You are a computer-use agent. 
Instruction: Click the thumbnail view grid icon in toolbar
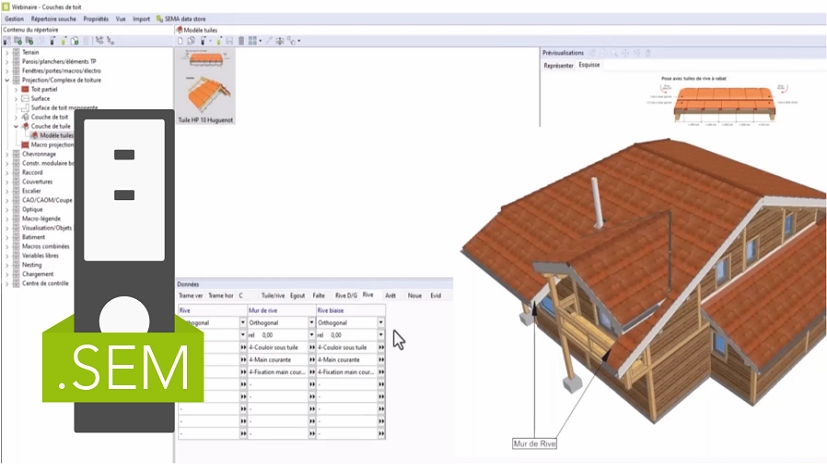(x=253, y=41)
